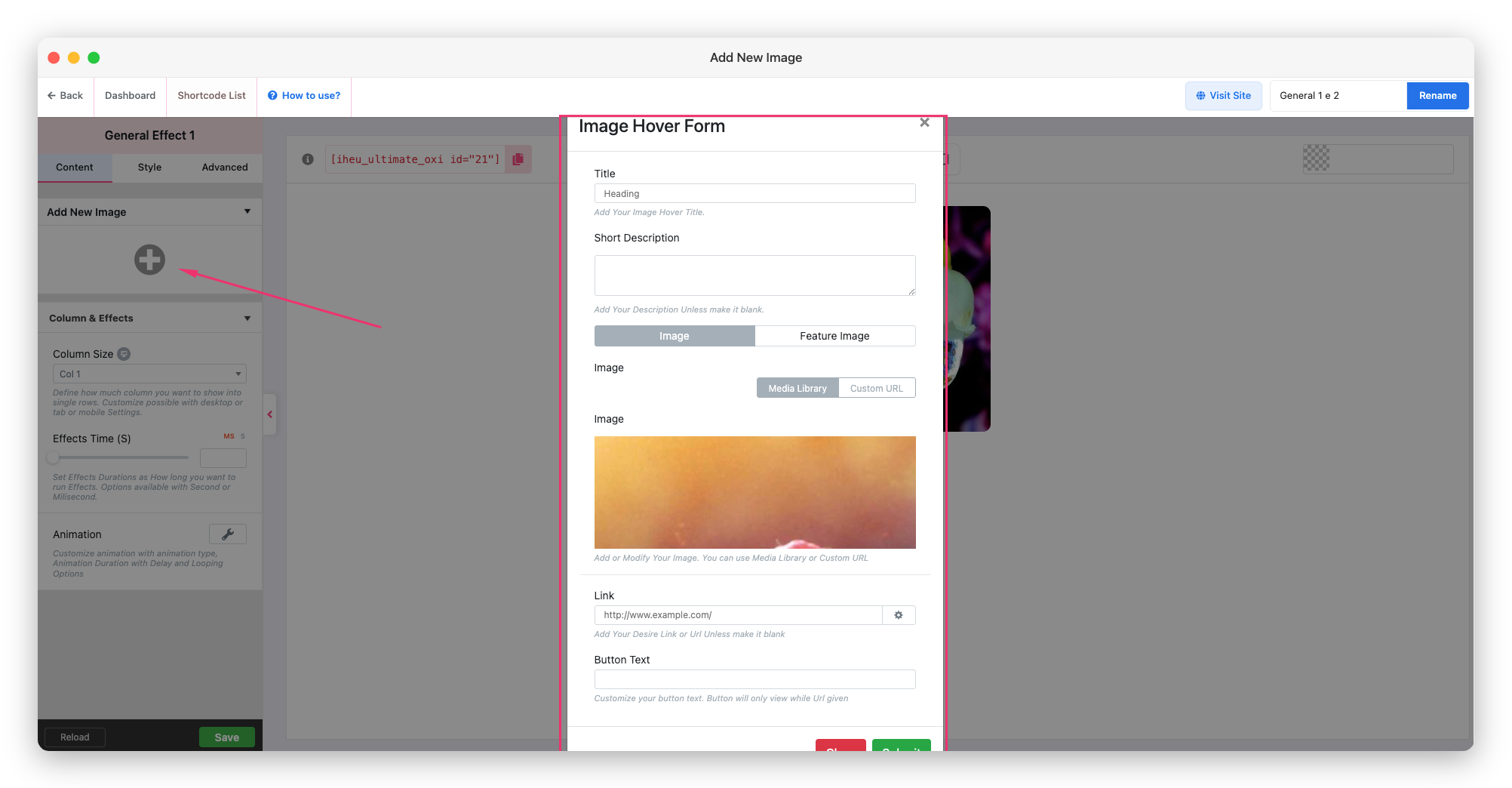Close the Image Hover Form dialog
The image size is (1512, 788).
(924, 122)
